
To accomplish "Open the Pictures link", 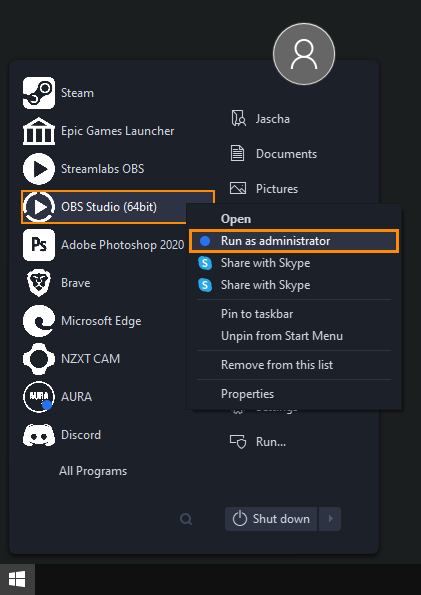I will tap(277, 189).
